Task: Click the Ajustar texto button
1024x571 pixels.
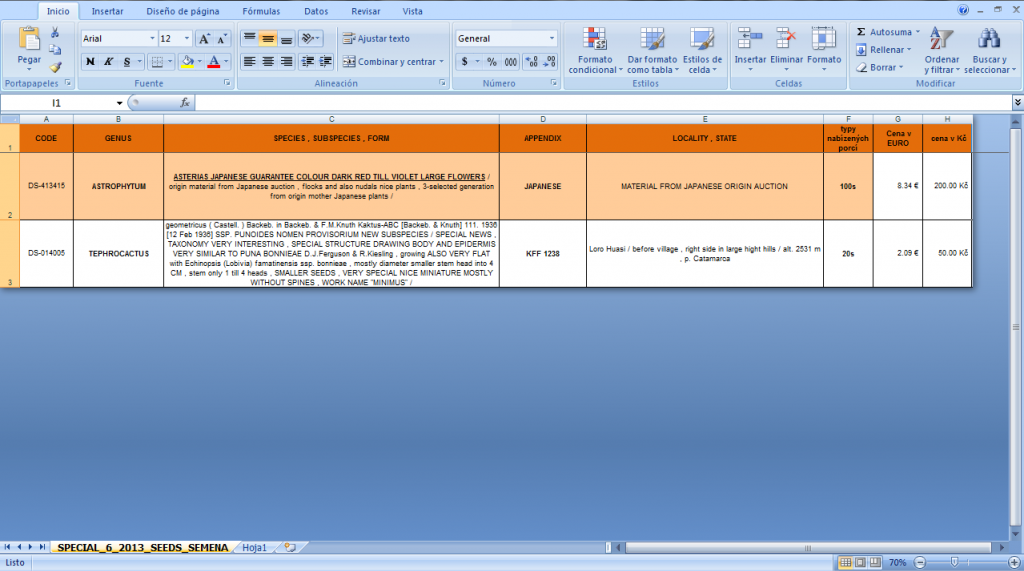Action: click(x=376, y=39)
